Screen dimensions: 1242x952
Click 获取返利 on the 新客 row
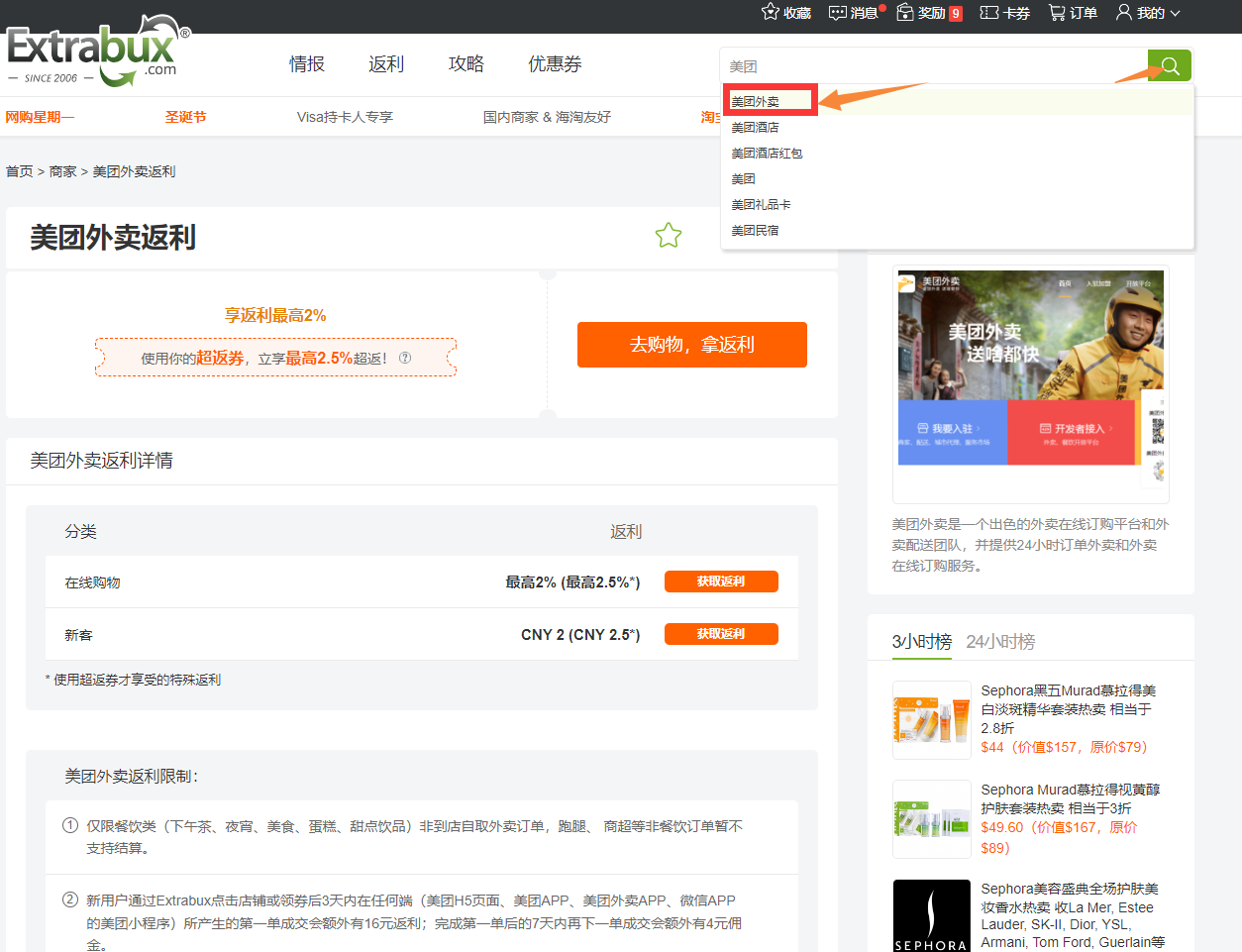pyautogui.click(x=721, y=634)
